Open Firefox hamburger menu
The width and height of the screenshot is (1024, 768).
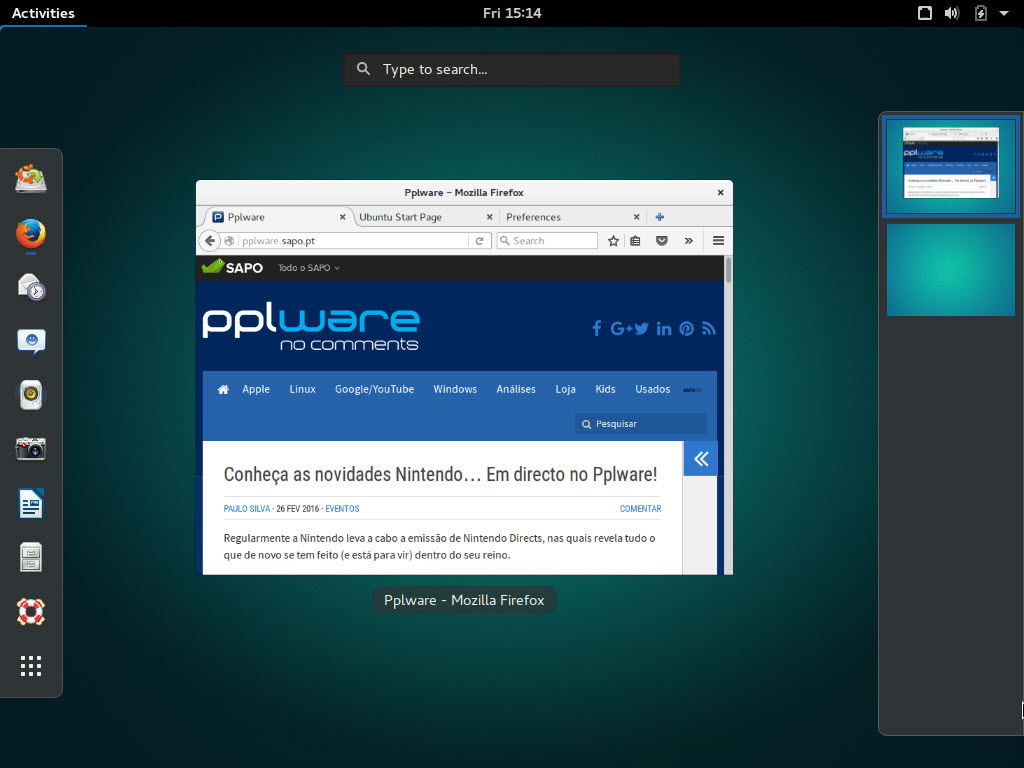tap(718, 241)
